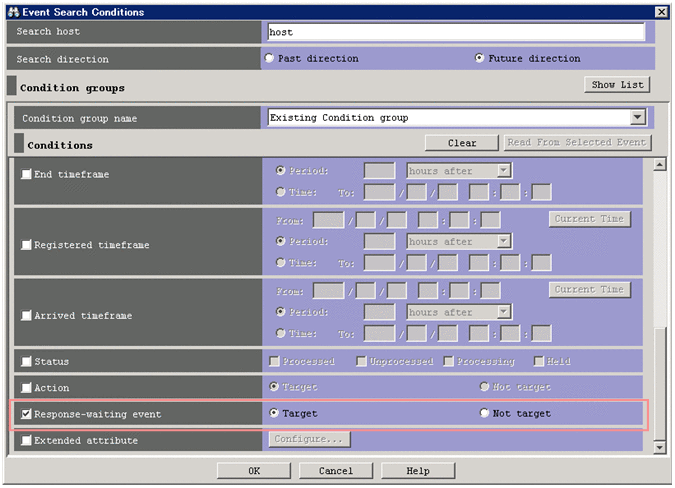This screenshot has width=675, height=488.
Task: Uncheck the Response-waiting event checkbox
Action: click(x=27, y=414)
